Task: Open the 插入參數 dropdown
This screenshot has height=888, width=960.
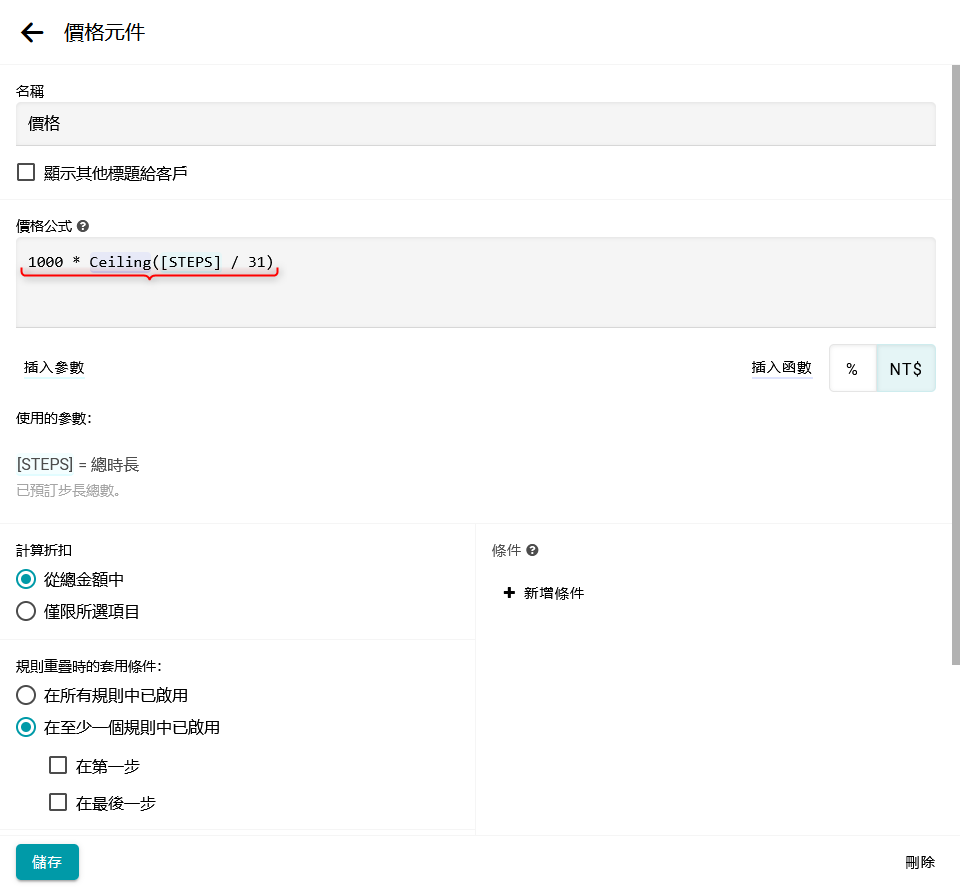Action: tap(54, 368)
